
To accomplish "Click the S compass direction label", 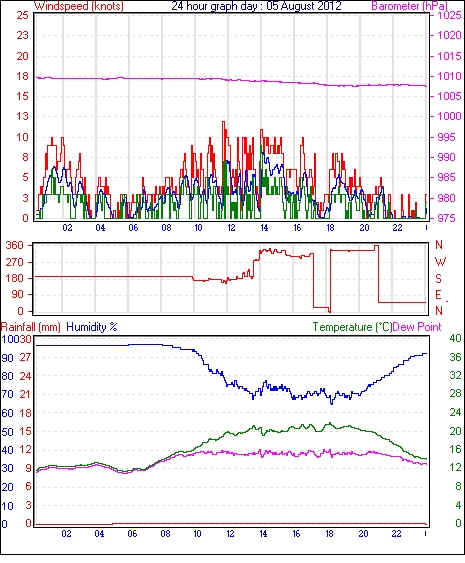I will [x=438, y=278].
